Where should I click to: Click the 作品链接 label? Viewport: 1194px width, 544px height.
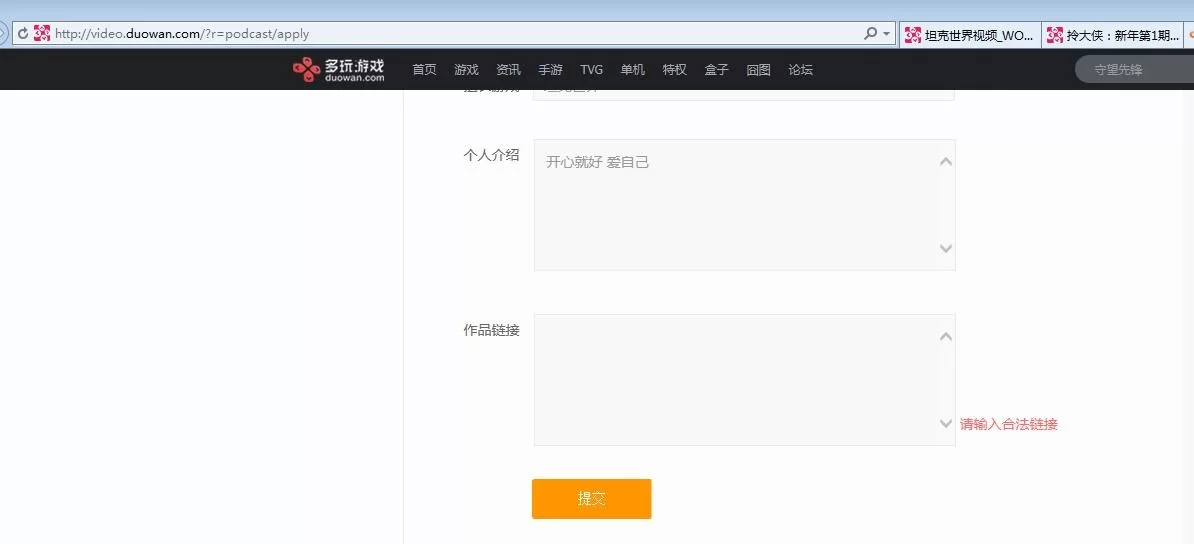491,330
